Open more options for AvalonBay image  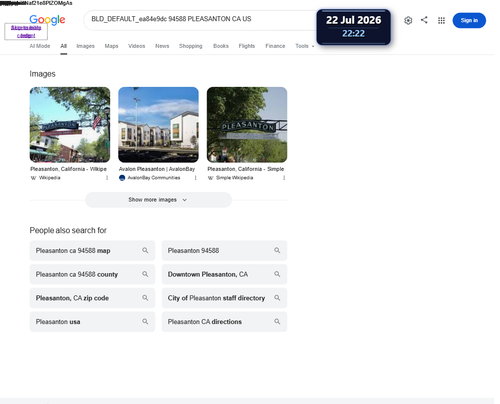pos(196,178)
